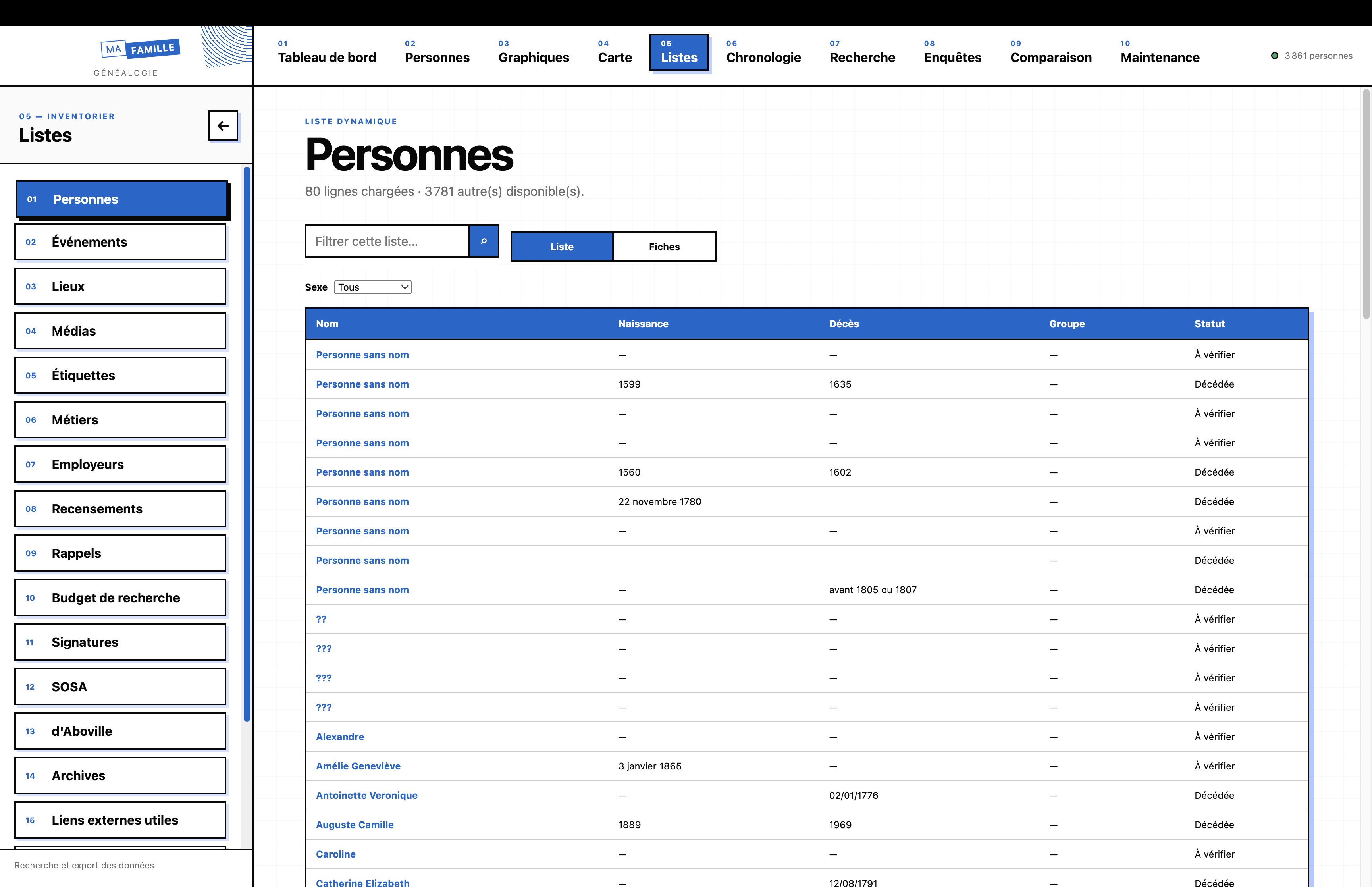Open the Tableau de bord tab

[x=326, y=52]
